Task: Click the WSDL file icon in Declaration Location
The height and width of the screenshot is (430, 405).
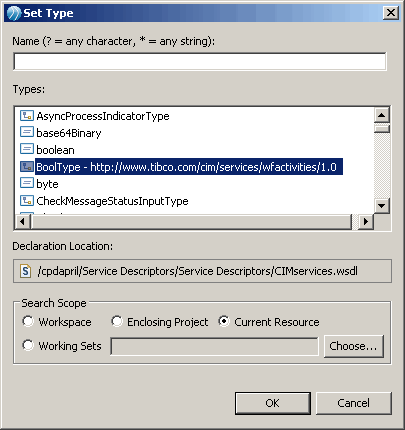Action: point(26,271)
